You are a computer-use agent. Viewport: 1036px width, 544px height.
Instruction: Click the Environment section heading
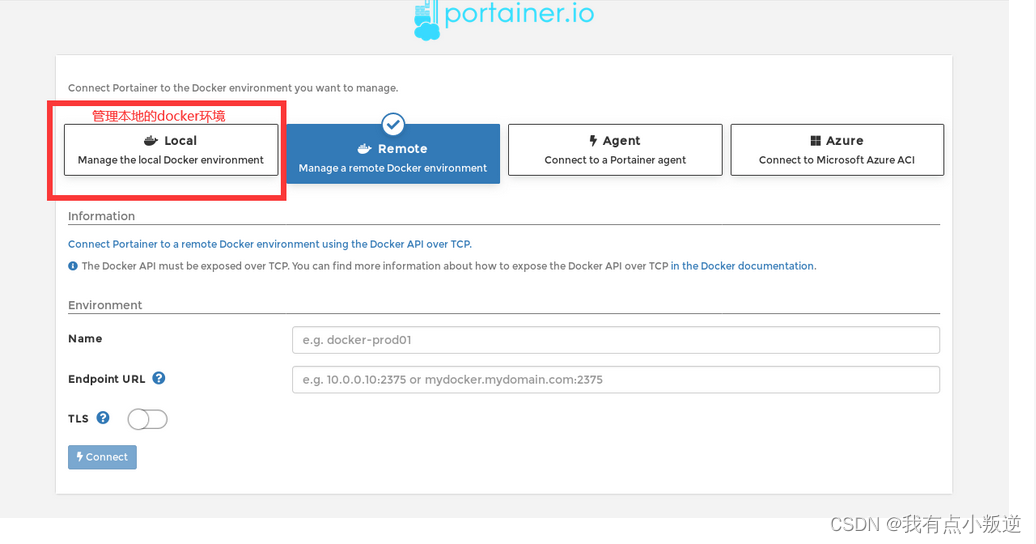click(105, 305)
